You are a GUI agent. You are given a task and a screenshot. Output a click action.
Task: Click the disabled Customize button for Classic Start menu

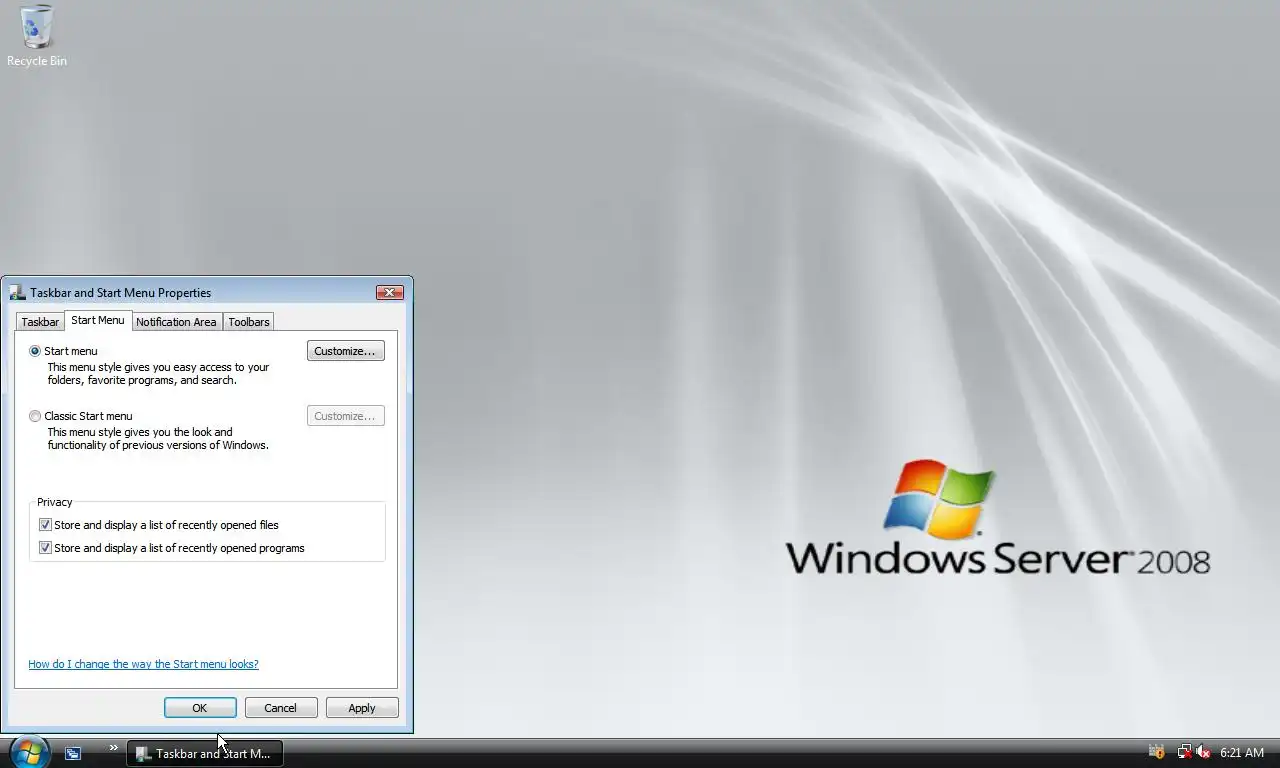point(345,416)
